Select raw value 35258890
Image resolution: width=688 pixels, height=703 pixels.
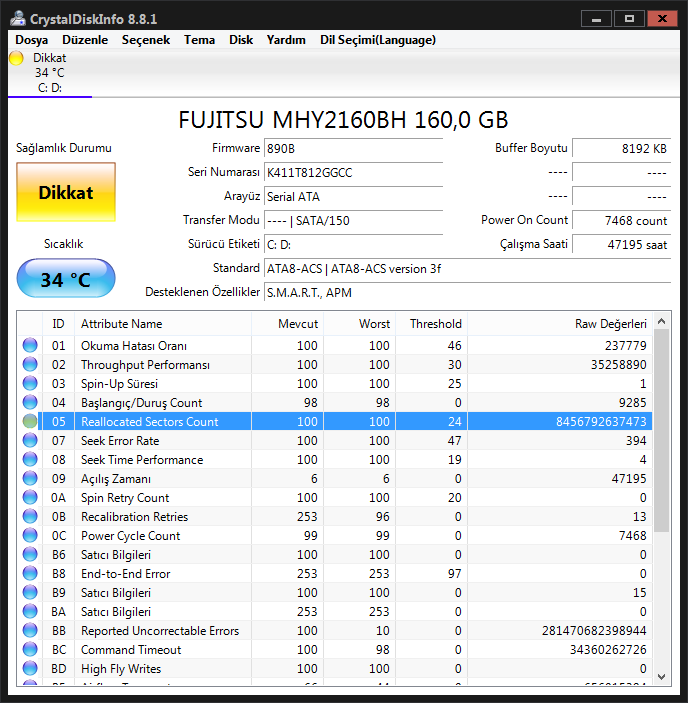pyautogui.click(x=618, y=365)
